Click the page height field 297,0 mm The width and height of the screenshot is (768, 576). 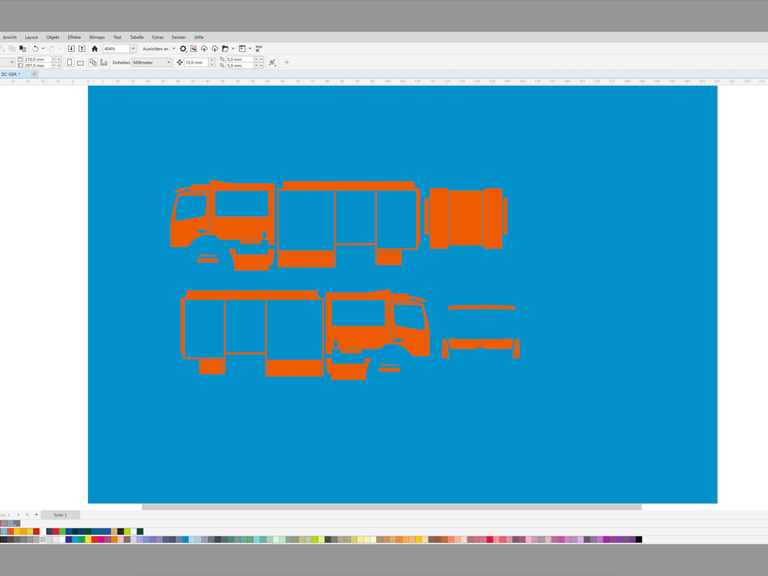pos(37,65)
